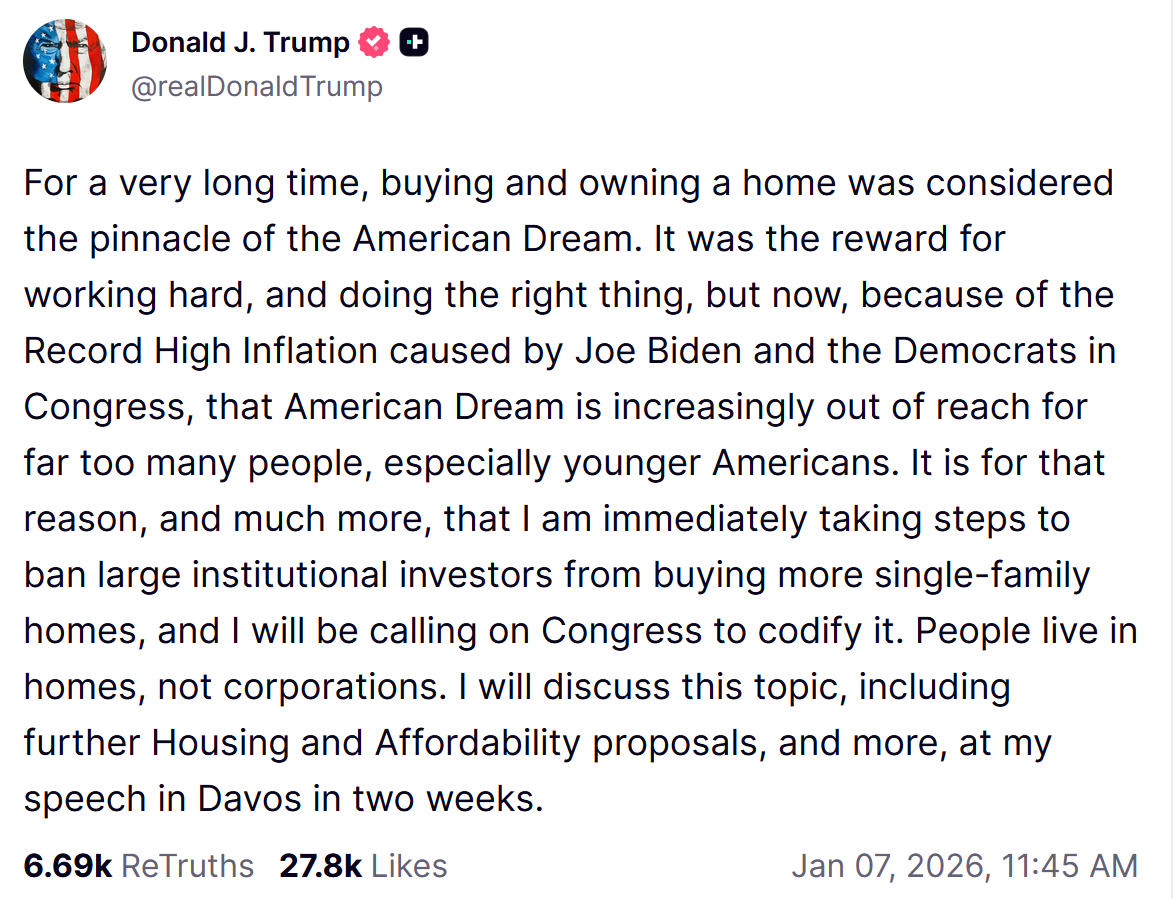This screenshot has width=1174, height=898.
Task: Click the red verified checkmark badge
Action: click(x=375, y=43)
